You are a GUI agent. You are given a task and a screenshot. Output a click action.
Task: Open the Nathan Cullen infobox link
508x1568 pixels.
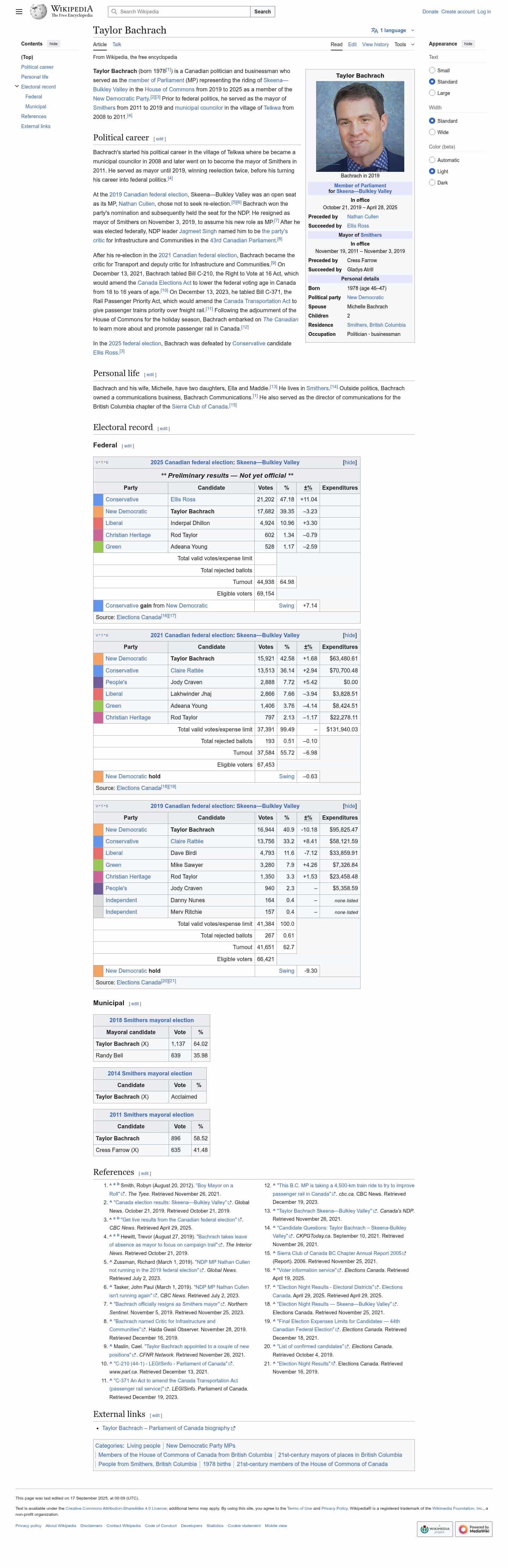coord(363,217)
